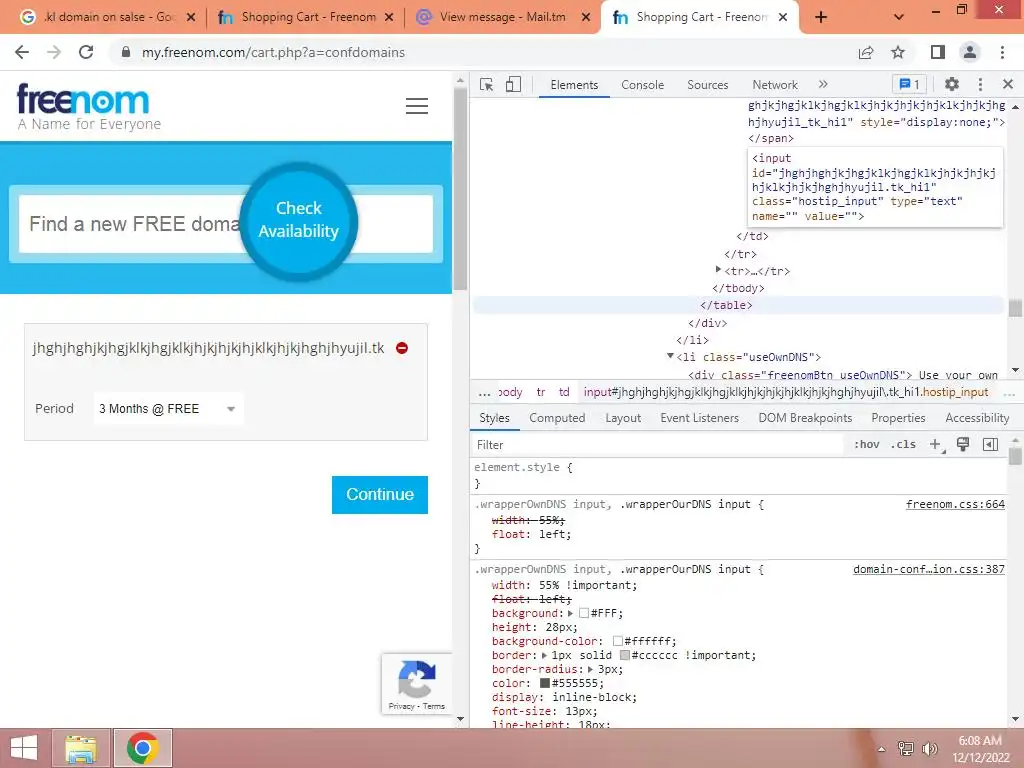Open the Layout tab
This screenshot has height=768, width=1024.
(x=623, y=418)
